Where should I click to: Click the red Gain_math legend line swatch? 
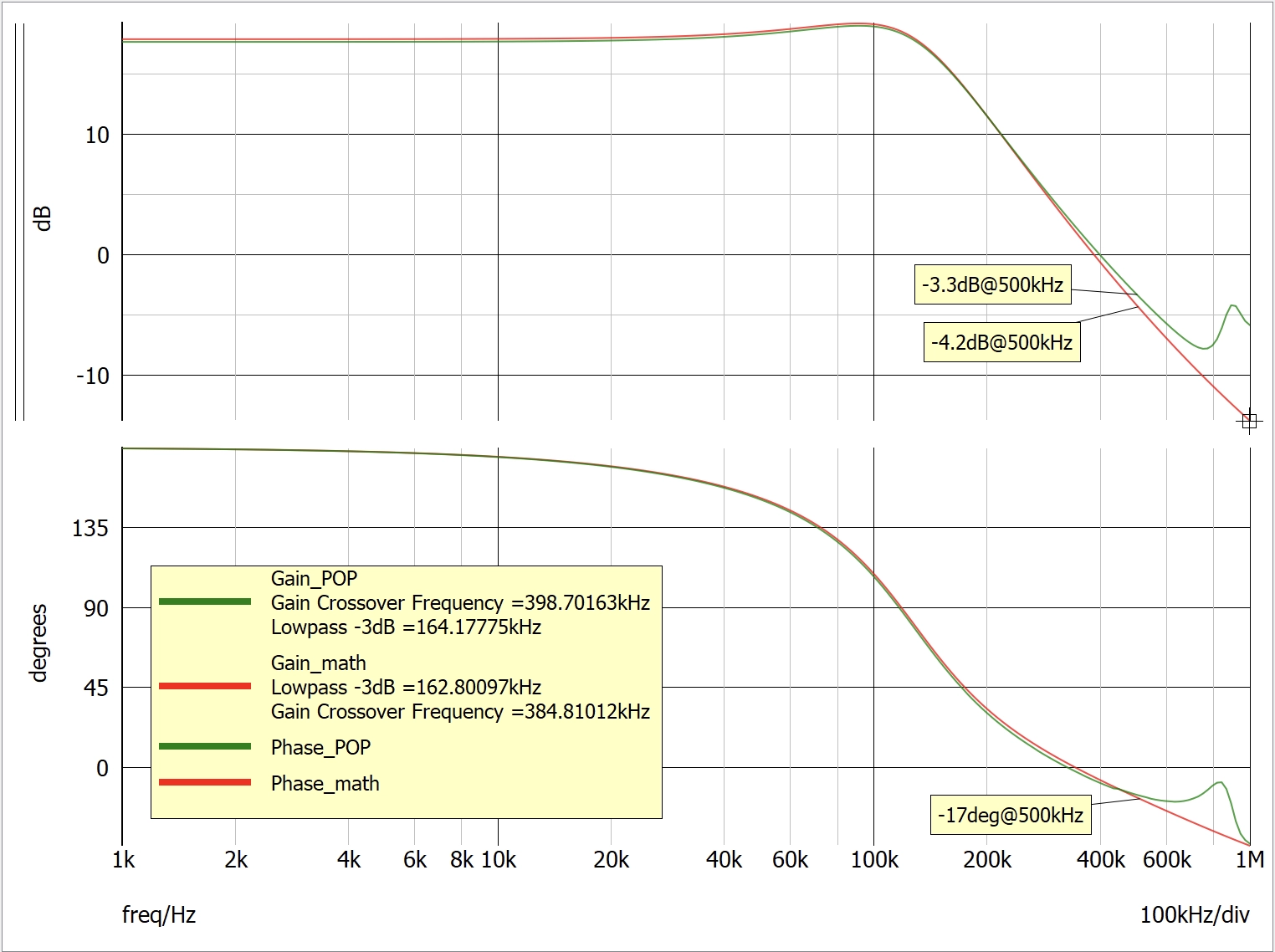pyautogui.click(x=205, y=686)
